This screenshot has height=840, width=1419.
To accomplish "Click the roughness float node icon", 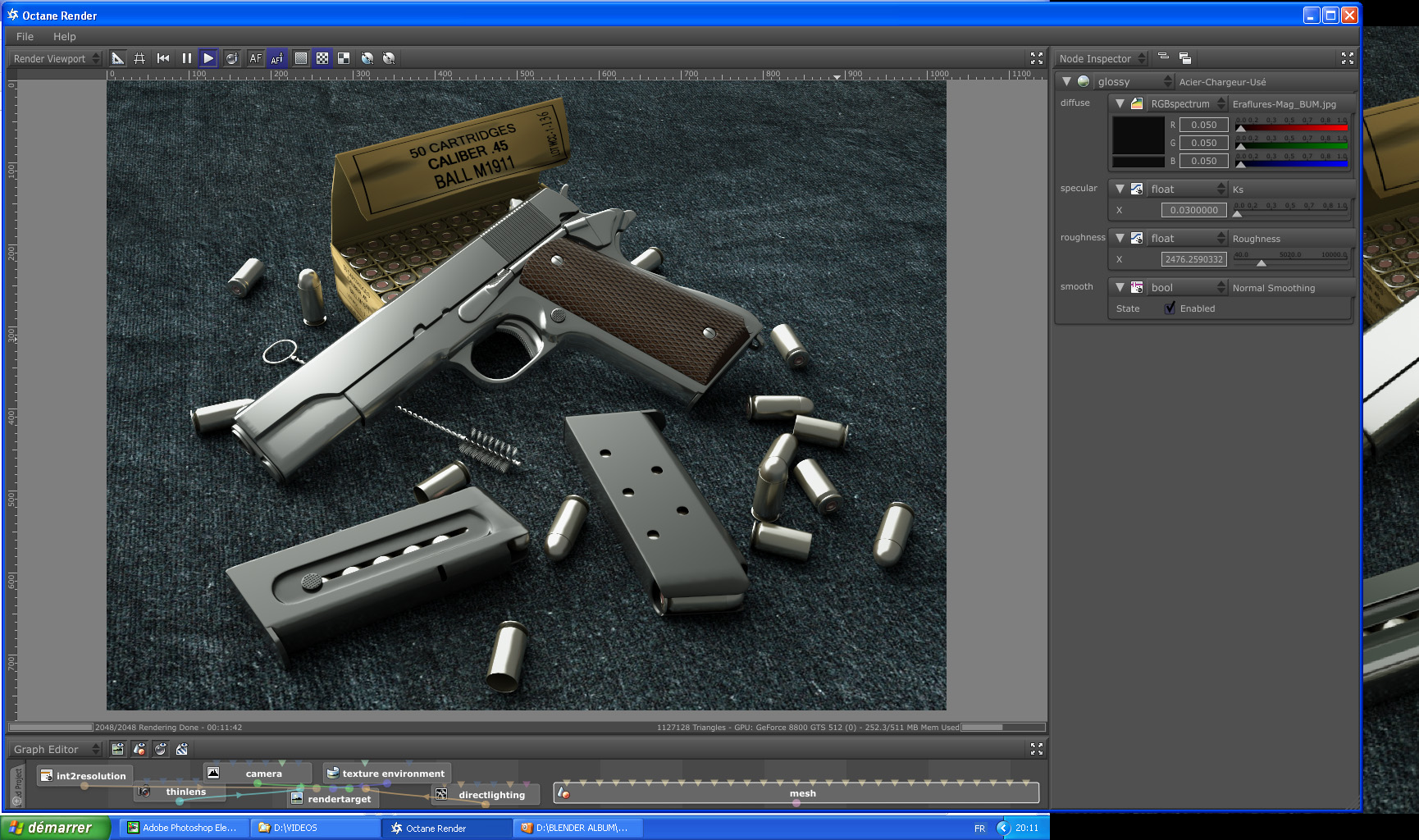I will [1137, 238].
